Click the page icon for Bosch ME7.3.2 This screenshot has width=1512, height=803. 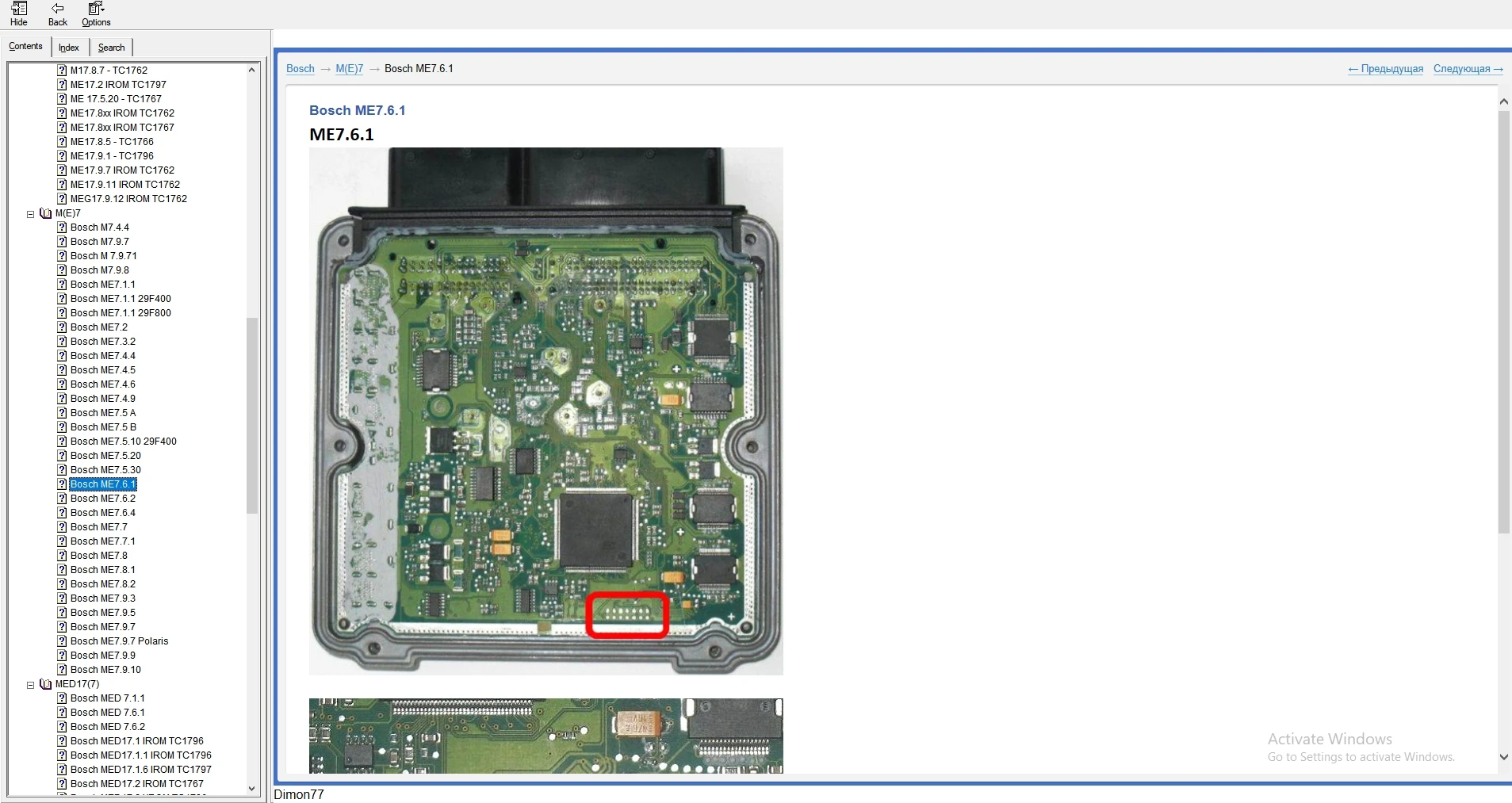click(62, 342)
